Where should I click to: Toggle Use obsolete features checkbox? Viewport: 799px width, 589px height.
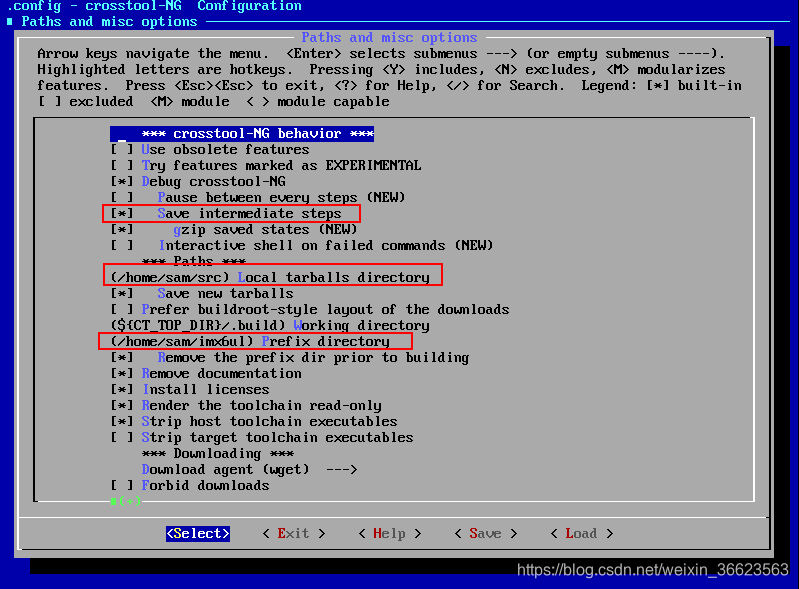click(210, 149)
